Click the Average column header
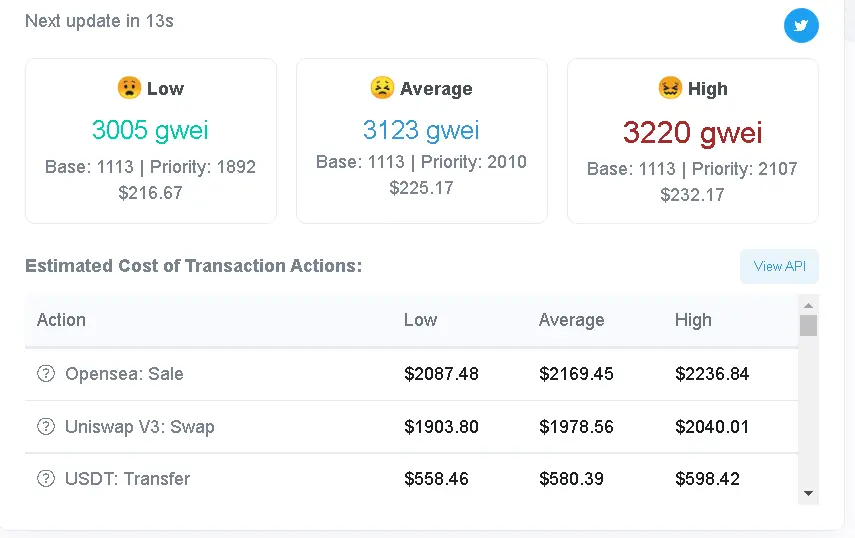 571,319
